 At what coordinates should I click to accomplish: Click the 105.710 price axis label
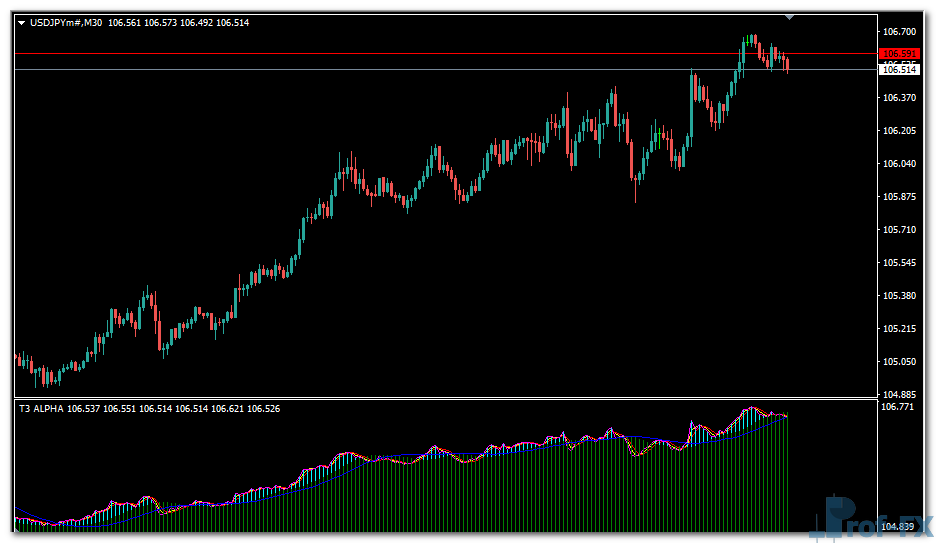point(899,230)
